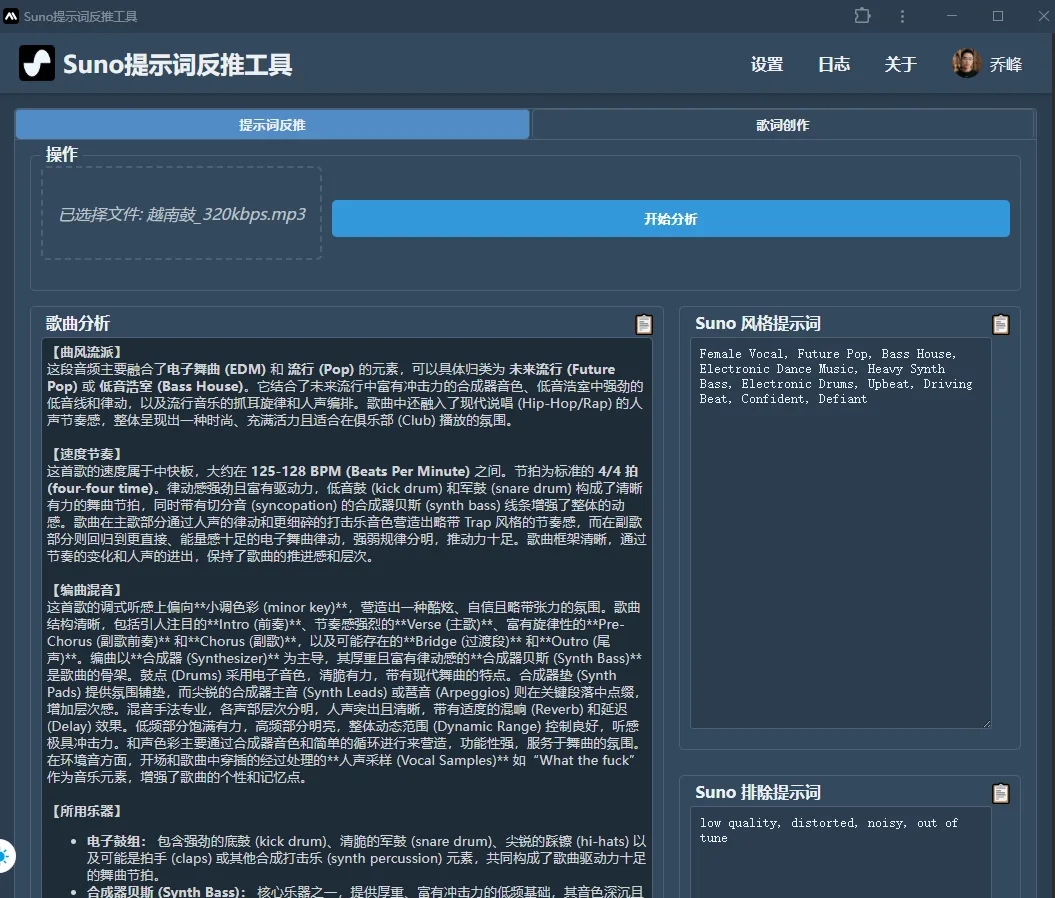Click the 电子鼓组 bullet item

click(366, 858)
